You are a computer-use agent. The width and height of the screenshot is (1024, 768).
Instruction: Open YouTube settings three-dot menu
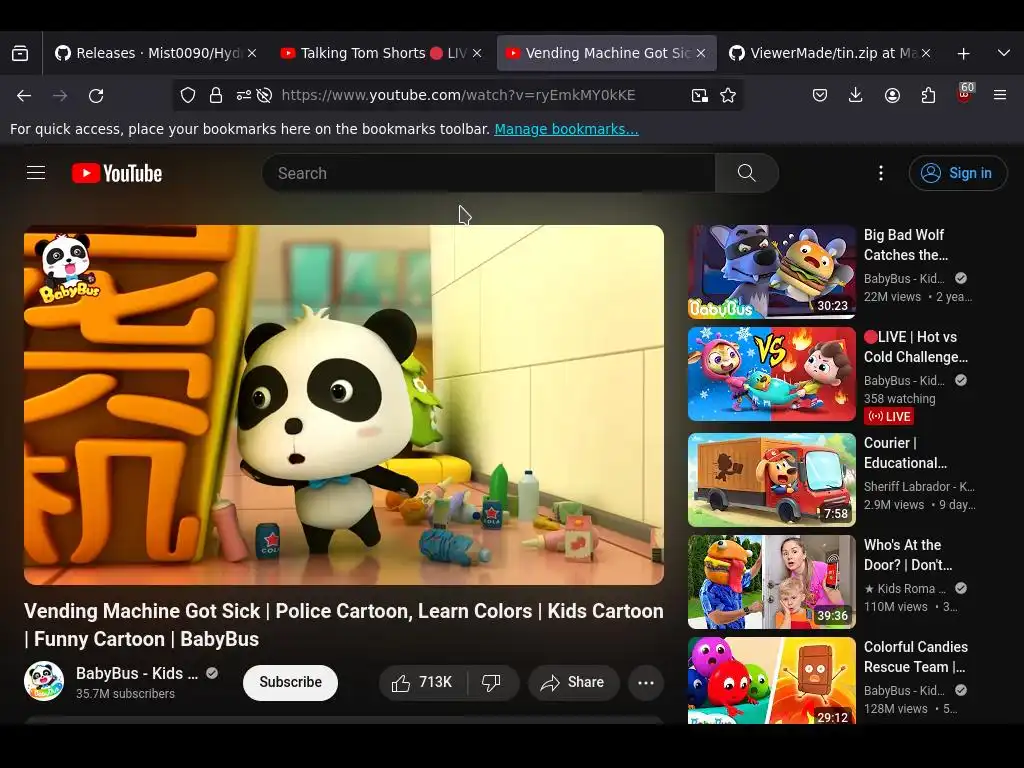[881, 173]
